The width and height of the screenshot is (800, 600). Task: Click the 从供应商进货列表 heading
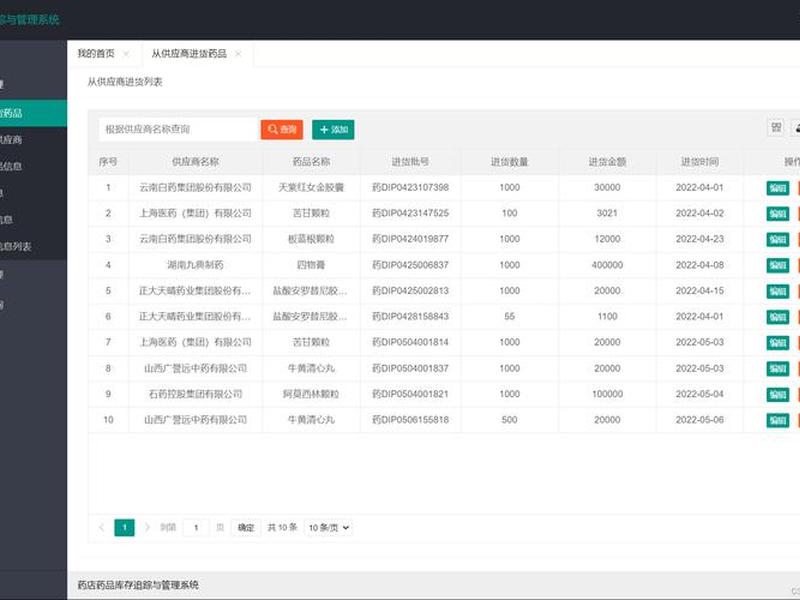point(124,82)
